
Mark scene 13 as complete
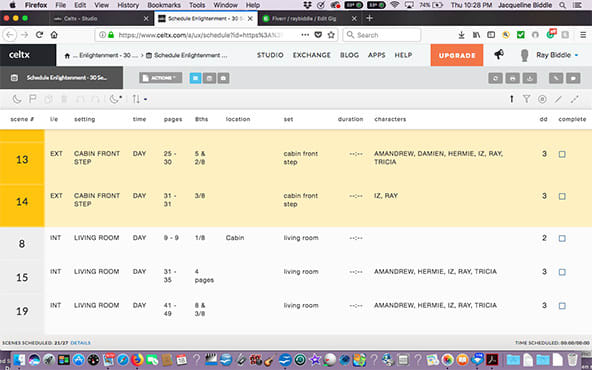(562, 154)
